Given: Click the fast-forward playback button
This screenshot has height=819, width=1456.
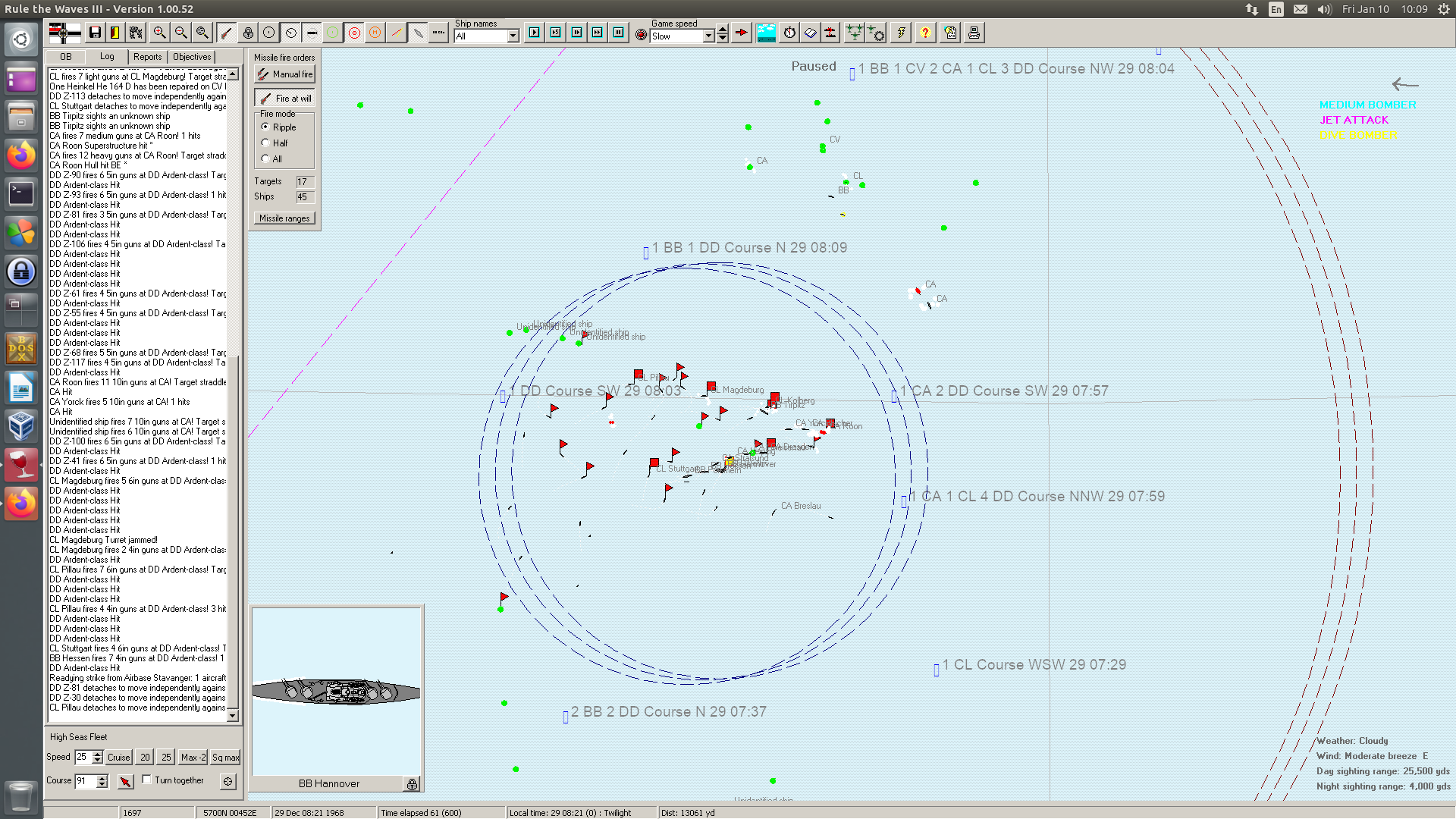Looking at the screenshot, I should coord(598,33).
